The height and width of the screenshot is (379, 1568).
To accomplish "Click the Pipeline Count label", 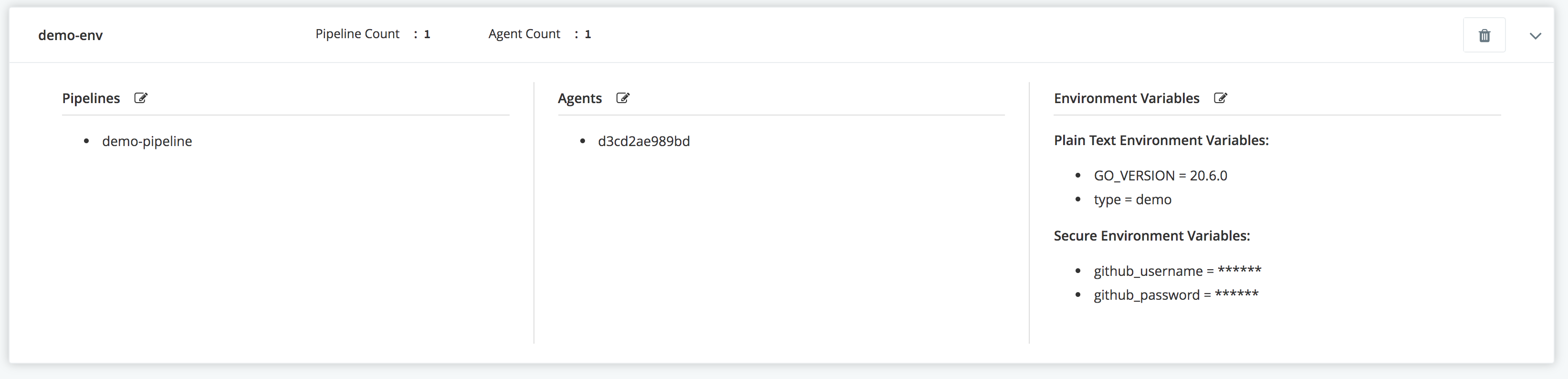I will (357, 34).
